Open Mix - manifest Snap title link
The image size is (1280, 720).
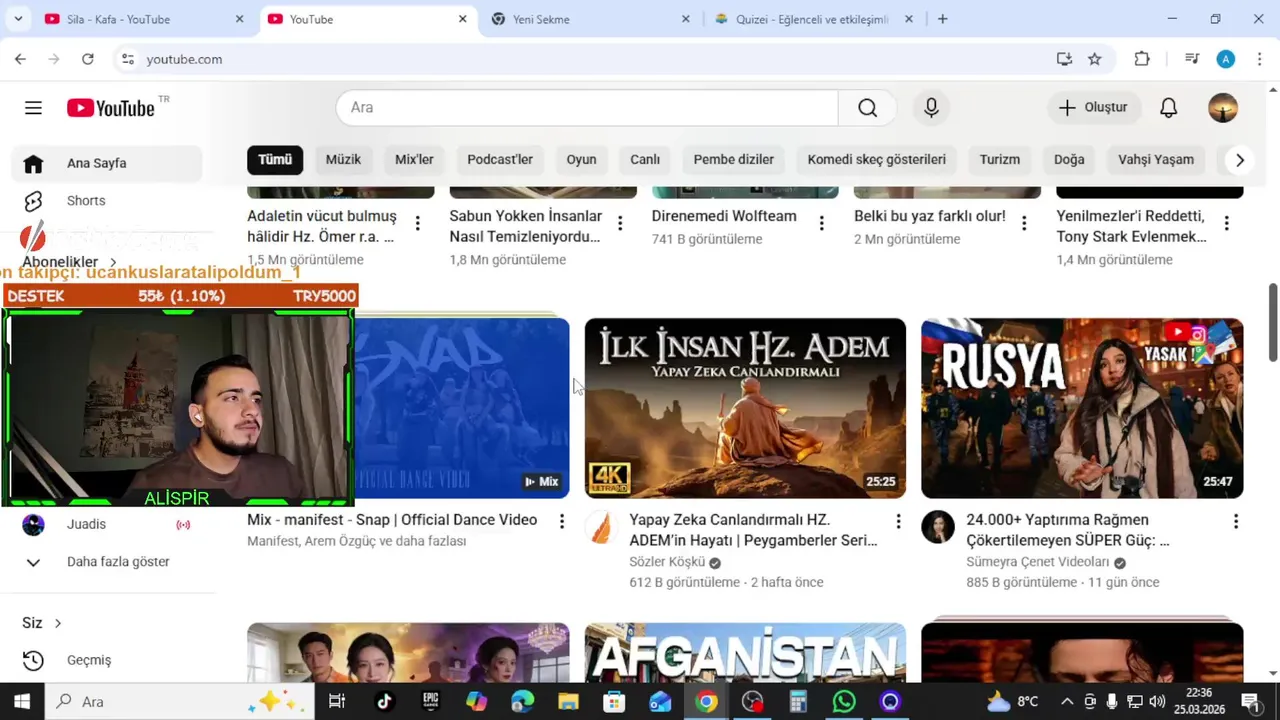click(392, 520)
